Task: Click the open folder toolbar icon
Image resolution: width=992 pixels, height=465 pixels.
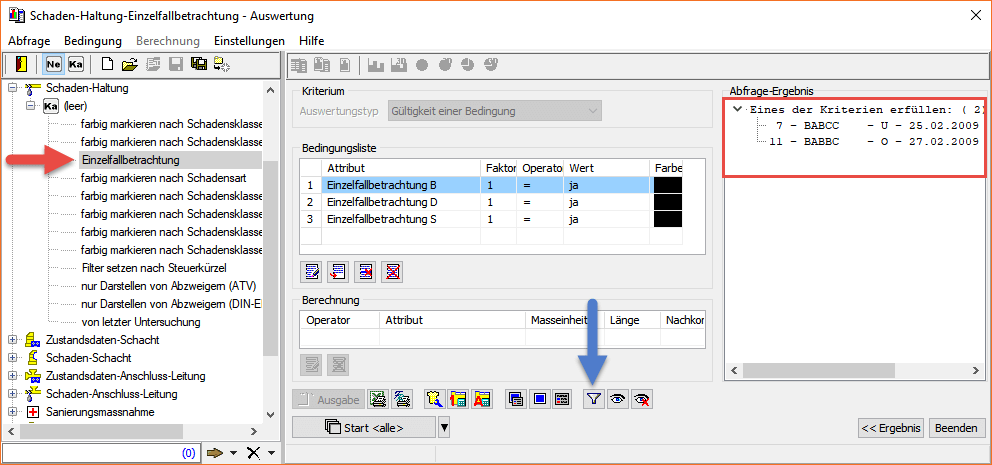Action: [129, 65]
